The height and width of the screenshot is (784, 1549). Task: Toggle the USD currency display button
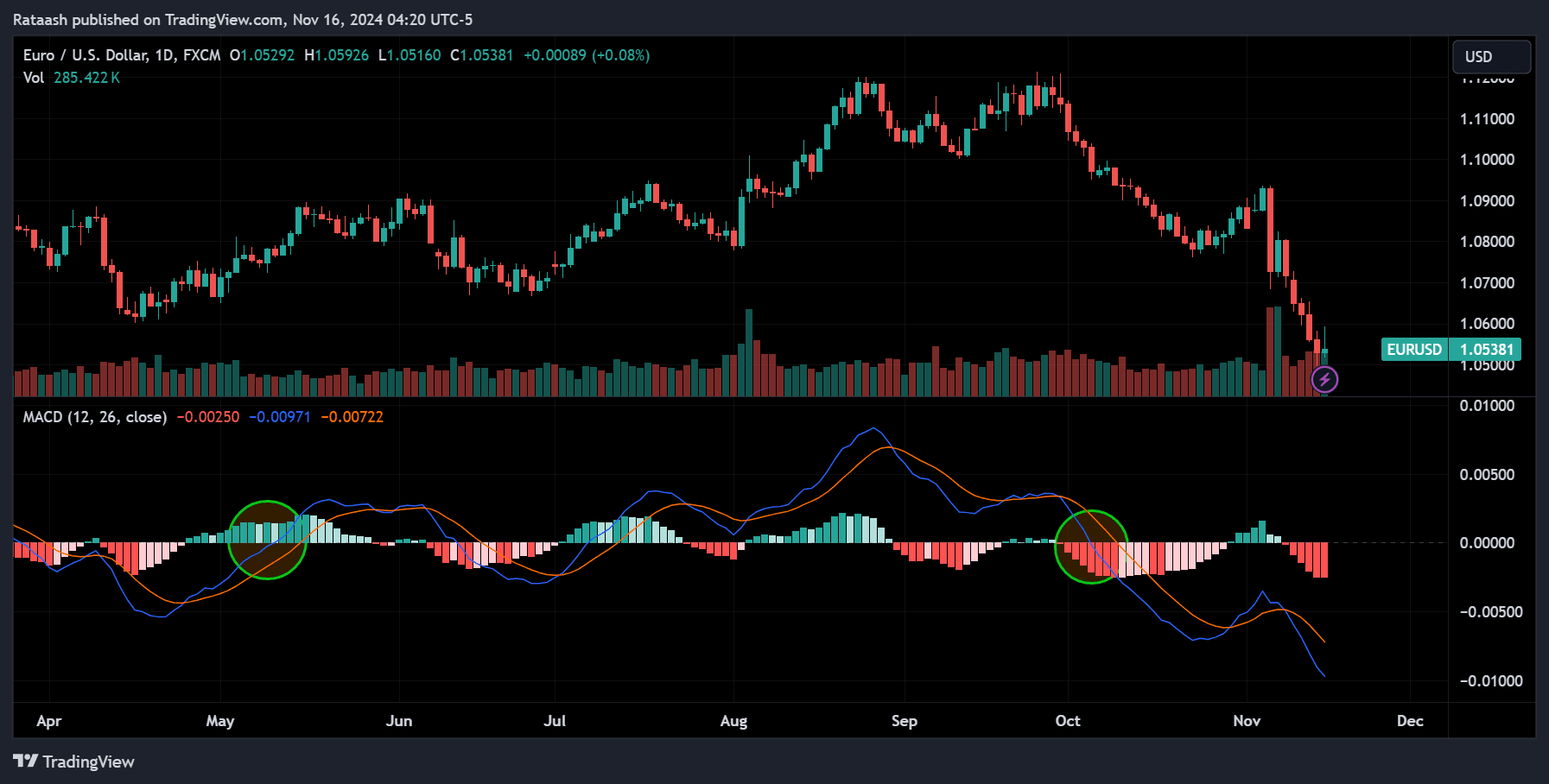click(x=1491, y=55)
